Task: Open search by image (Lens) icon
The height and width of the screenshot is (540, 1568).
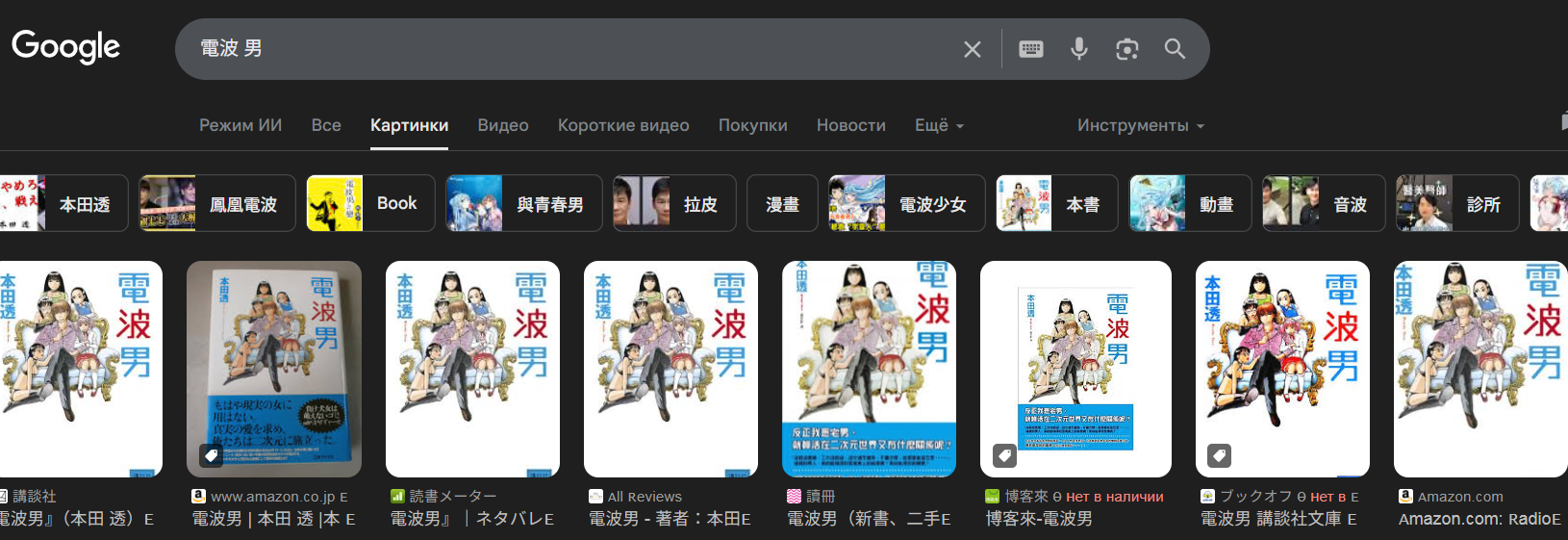Action: click(1126, 49)
